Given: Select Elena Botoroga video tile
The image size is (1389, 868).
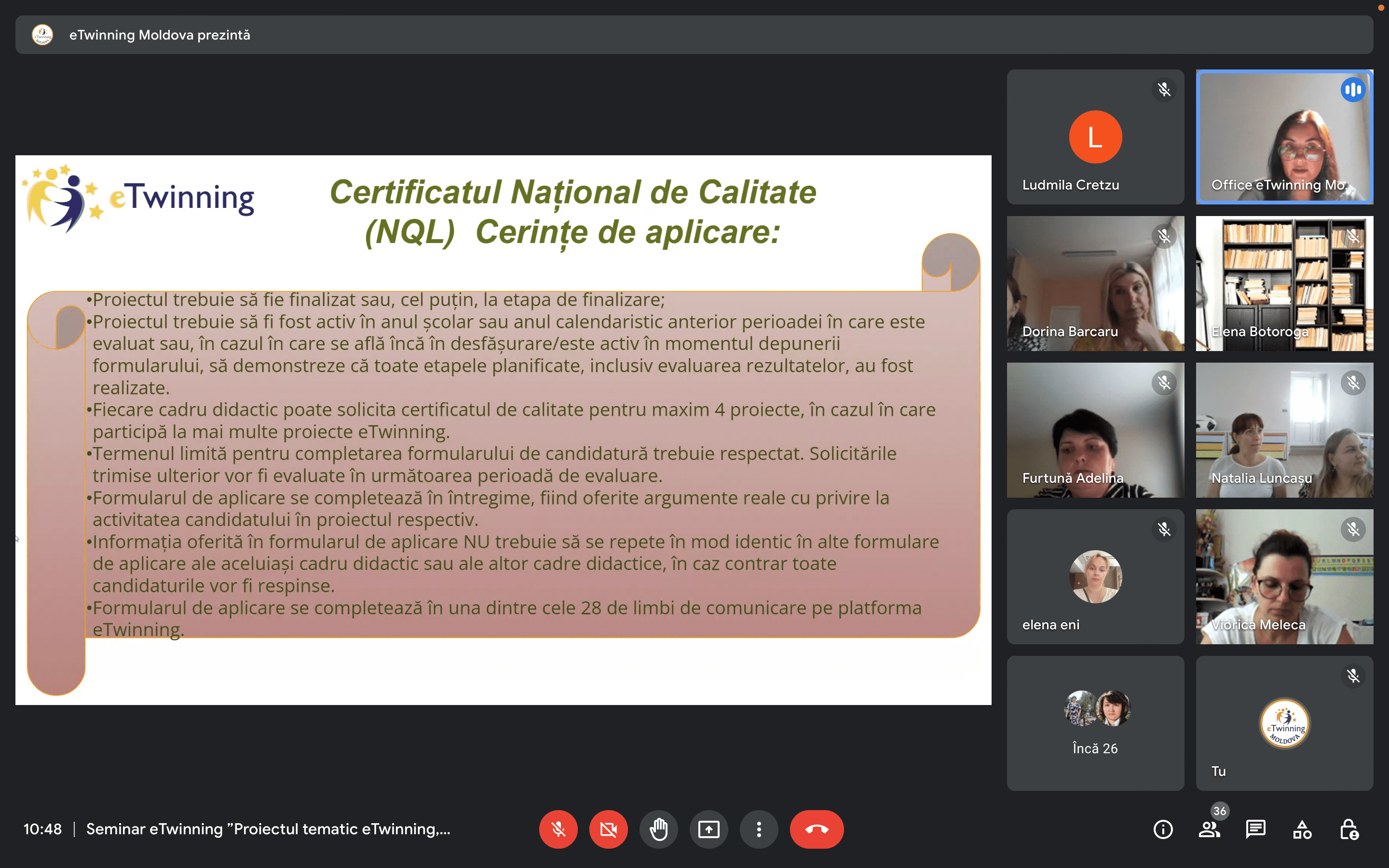Looking at the screenshot, I should click(1284, 284).
